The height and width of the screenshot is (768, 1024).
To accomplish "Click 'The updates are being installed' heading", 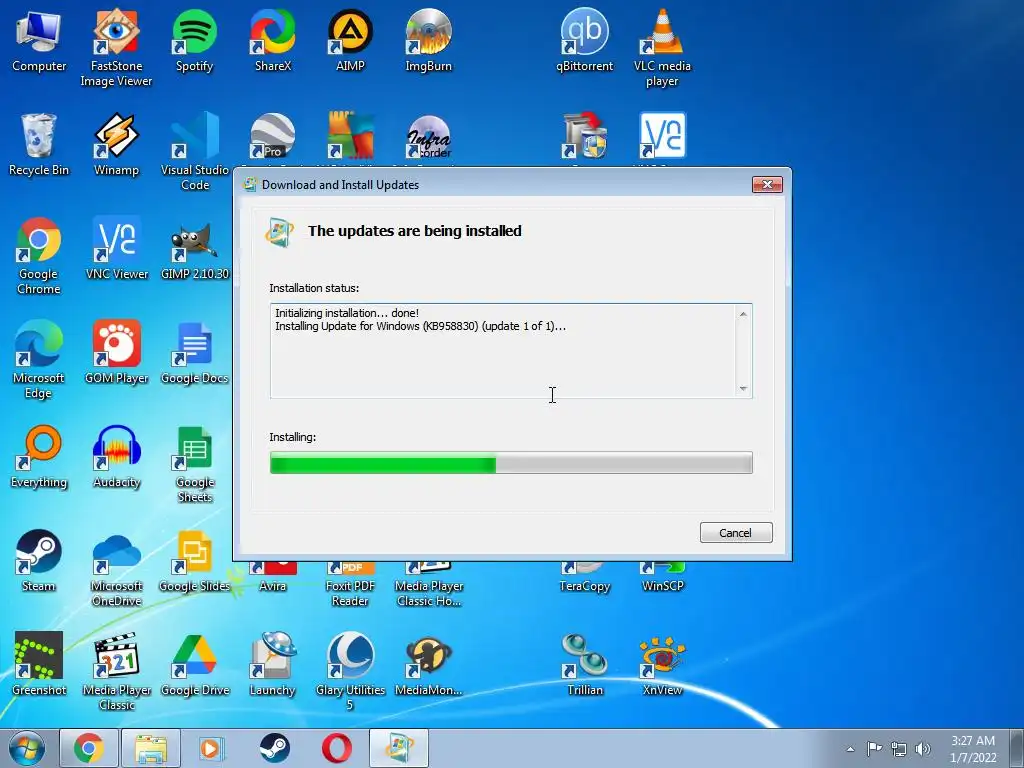I will point(415,231).
